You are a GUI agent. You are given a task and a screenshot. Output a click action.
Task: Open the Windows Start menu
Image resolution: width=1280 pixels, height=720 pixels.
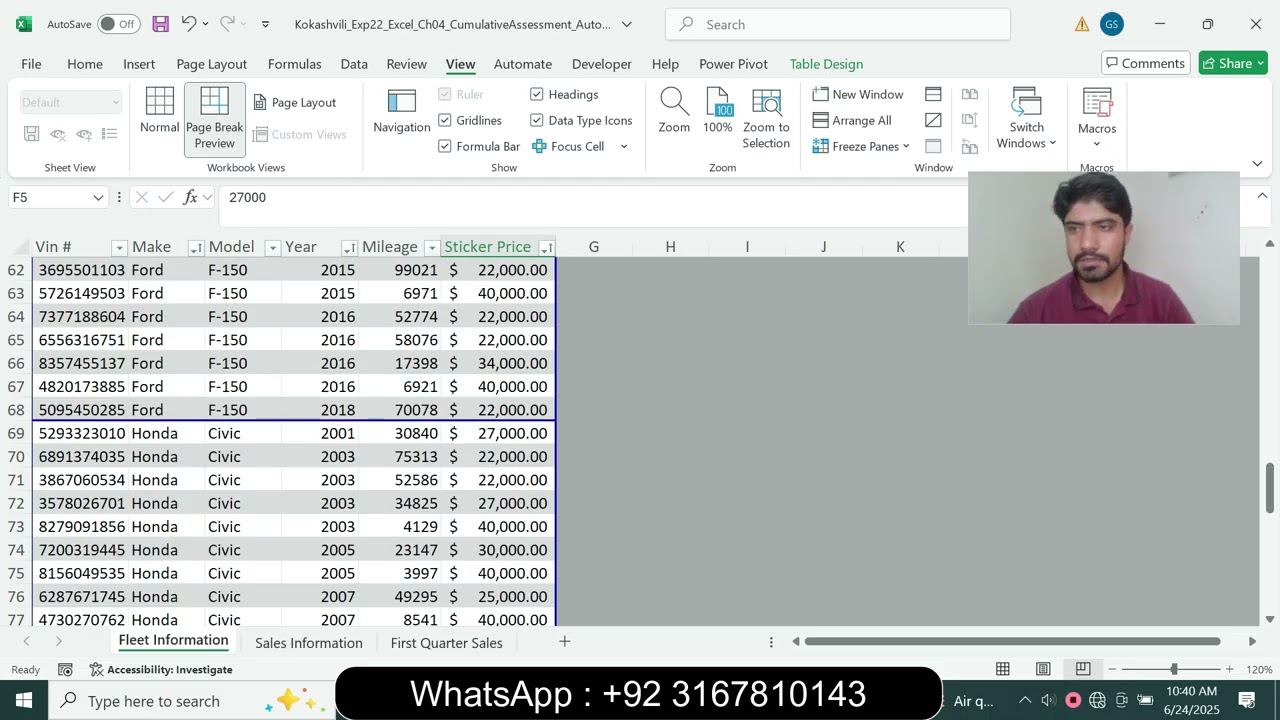point(24,700)
